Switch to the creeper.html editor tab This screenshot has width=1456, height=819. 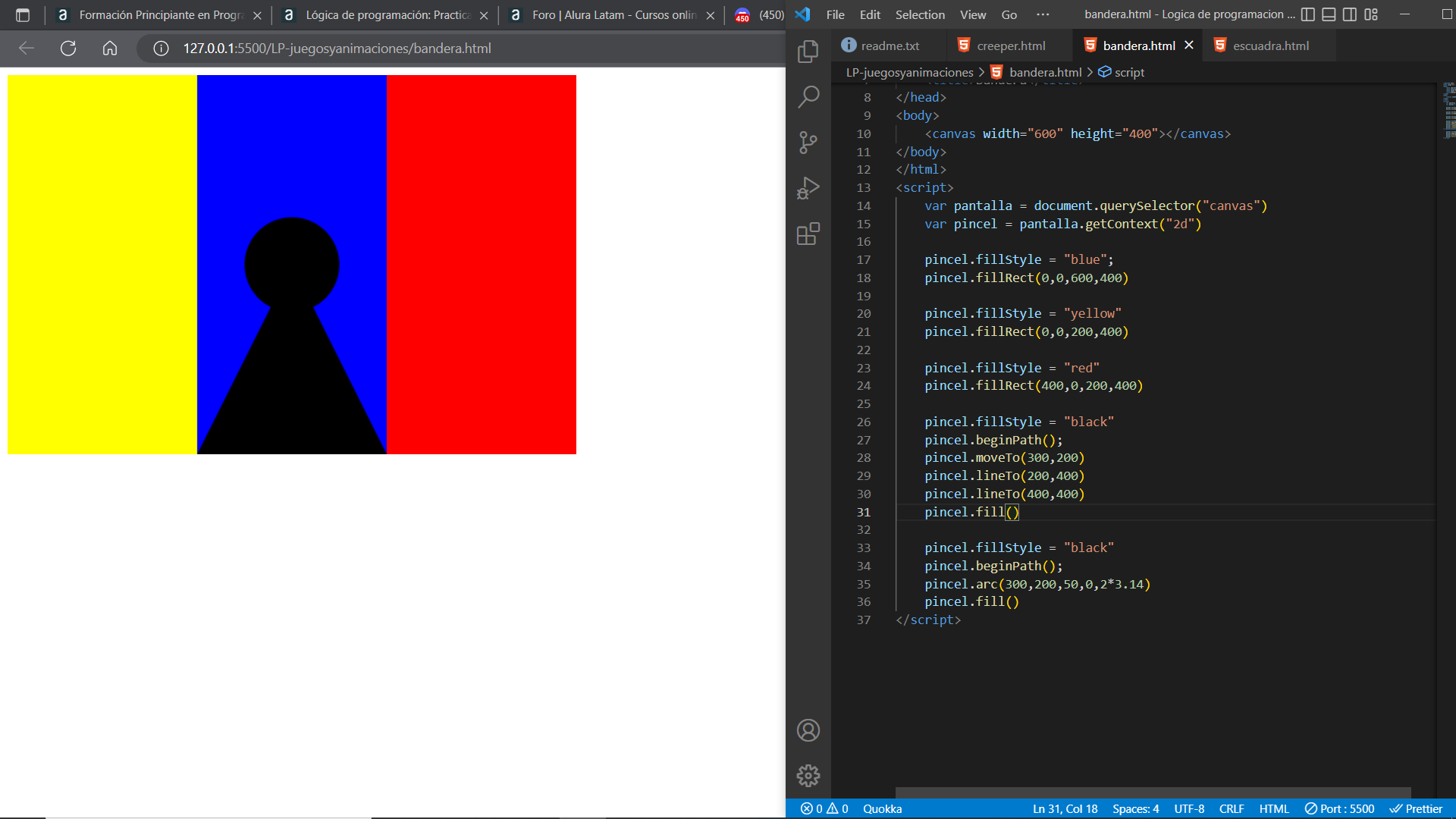(1010, 45)
